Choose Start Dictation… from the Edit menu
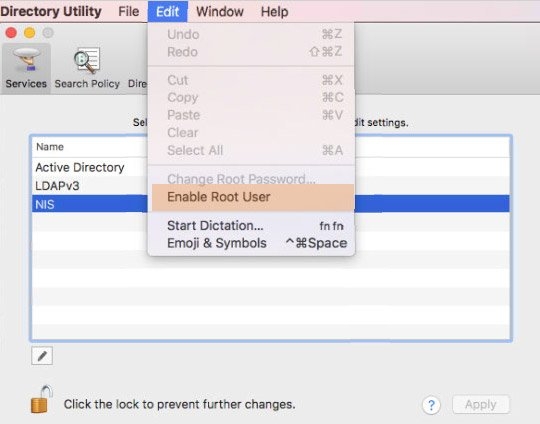 251,226
